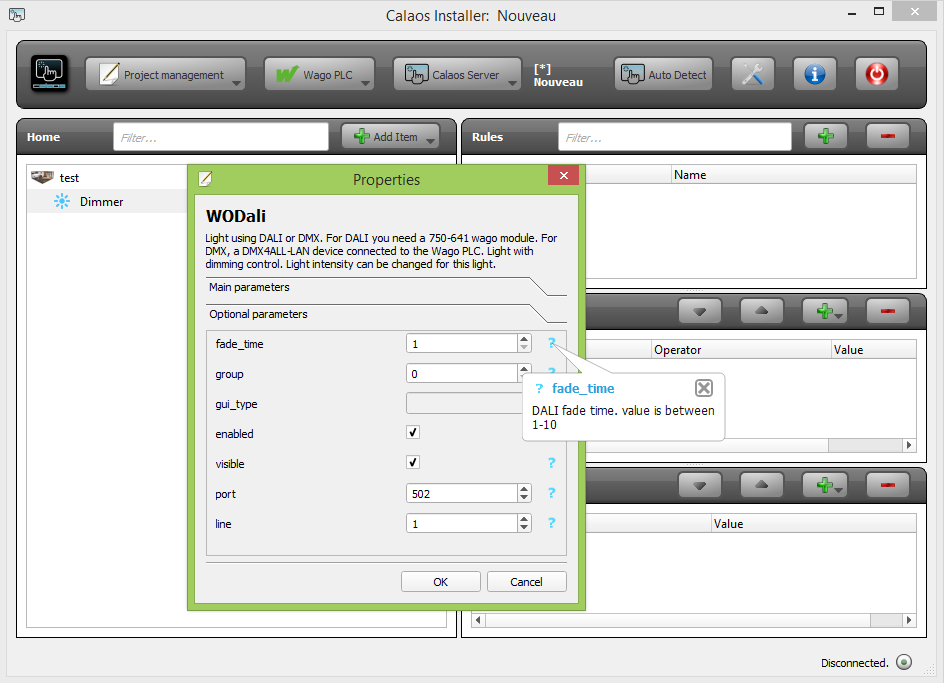Collapse the Optional parameters section

click(386, 314)
